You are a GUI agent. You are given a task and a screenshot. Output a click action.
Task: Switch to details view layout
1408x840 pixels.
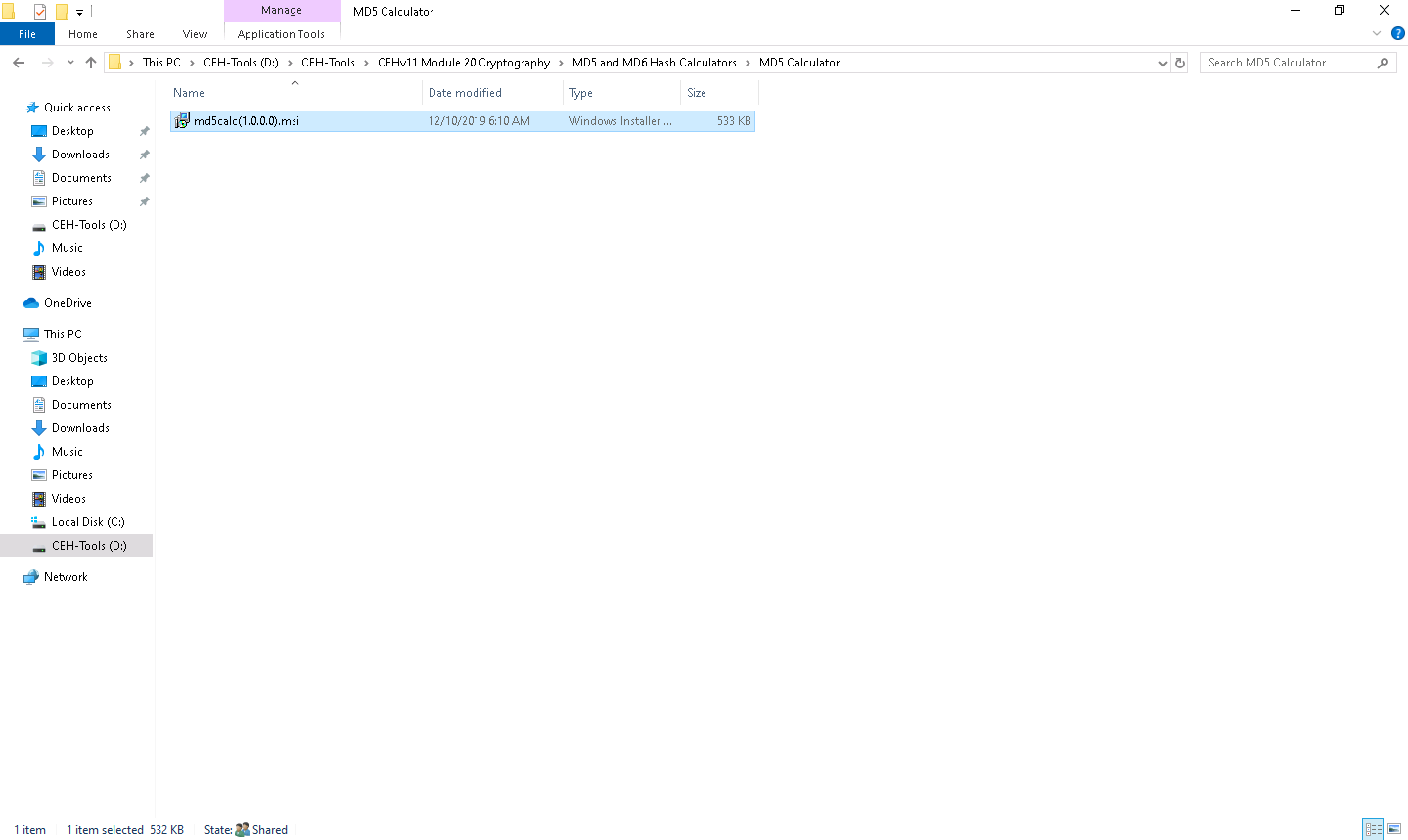click(x=1373, y=829)
